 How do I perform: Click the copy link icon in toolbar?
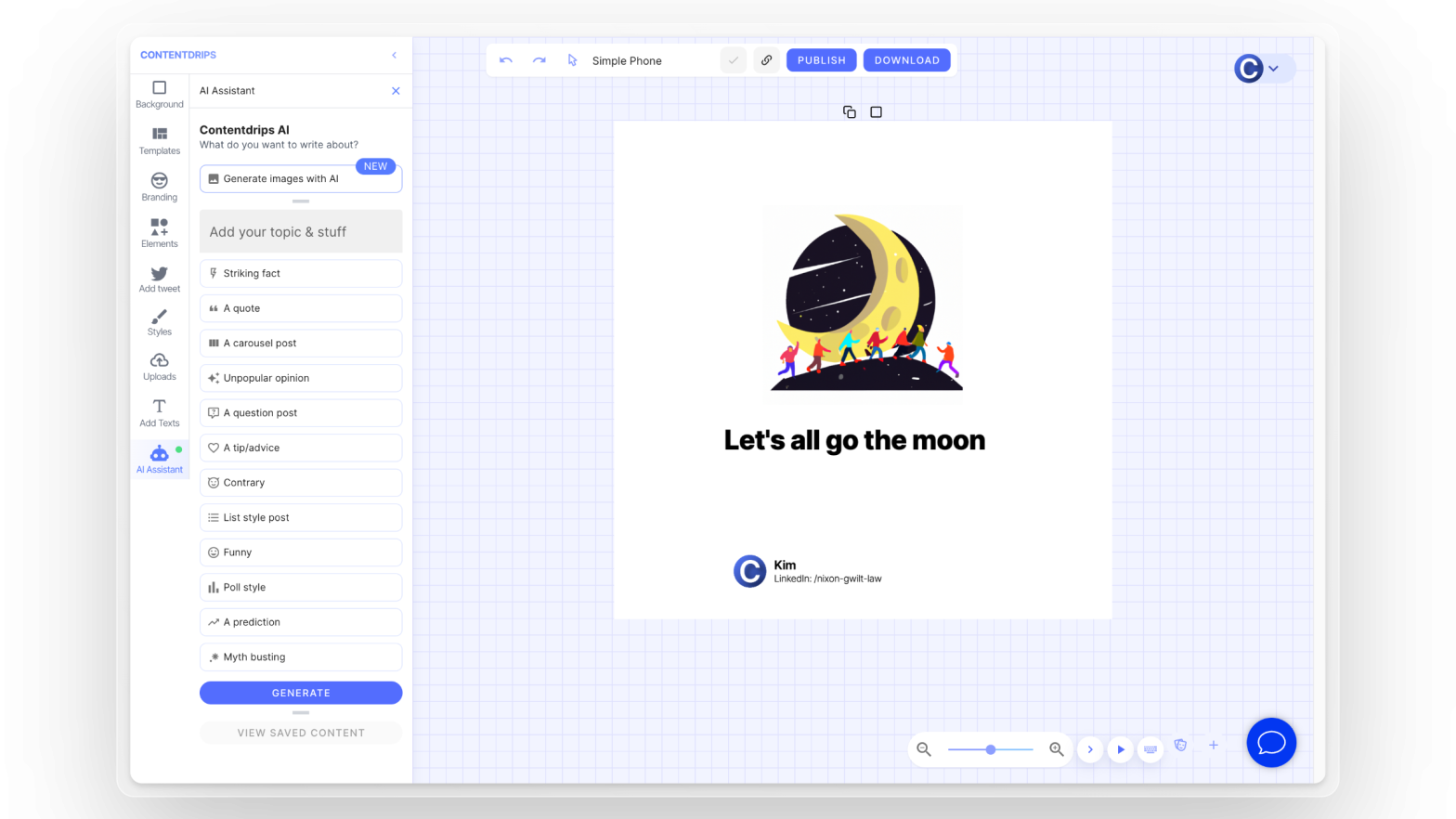[x=767, y=60]
